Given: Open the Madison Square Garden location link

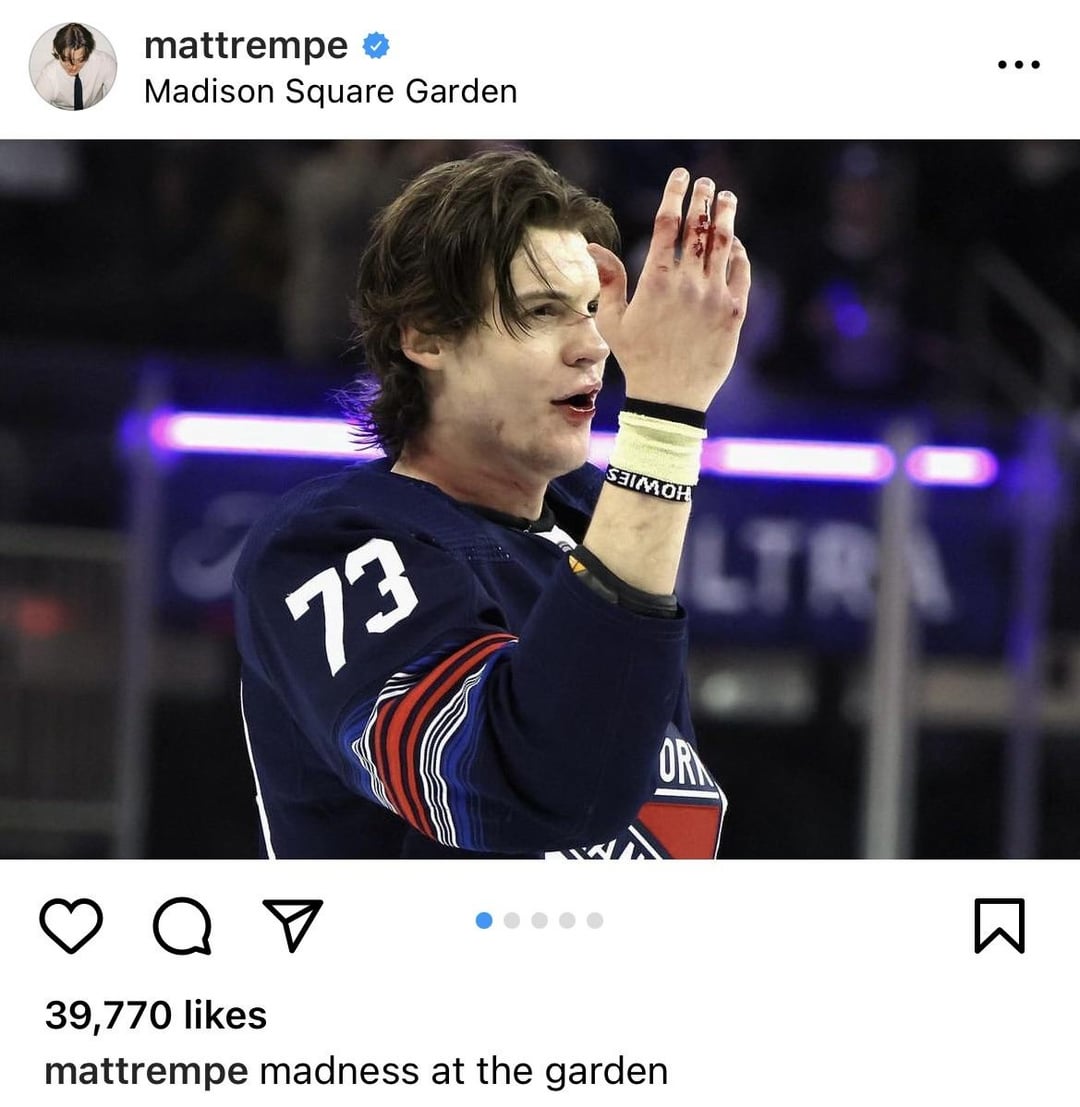Looking at the screenshot, I should point(330,92).
